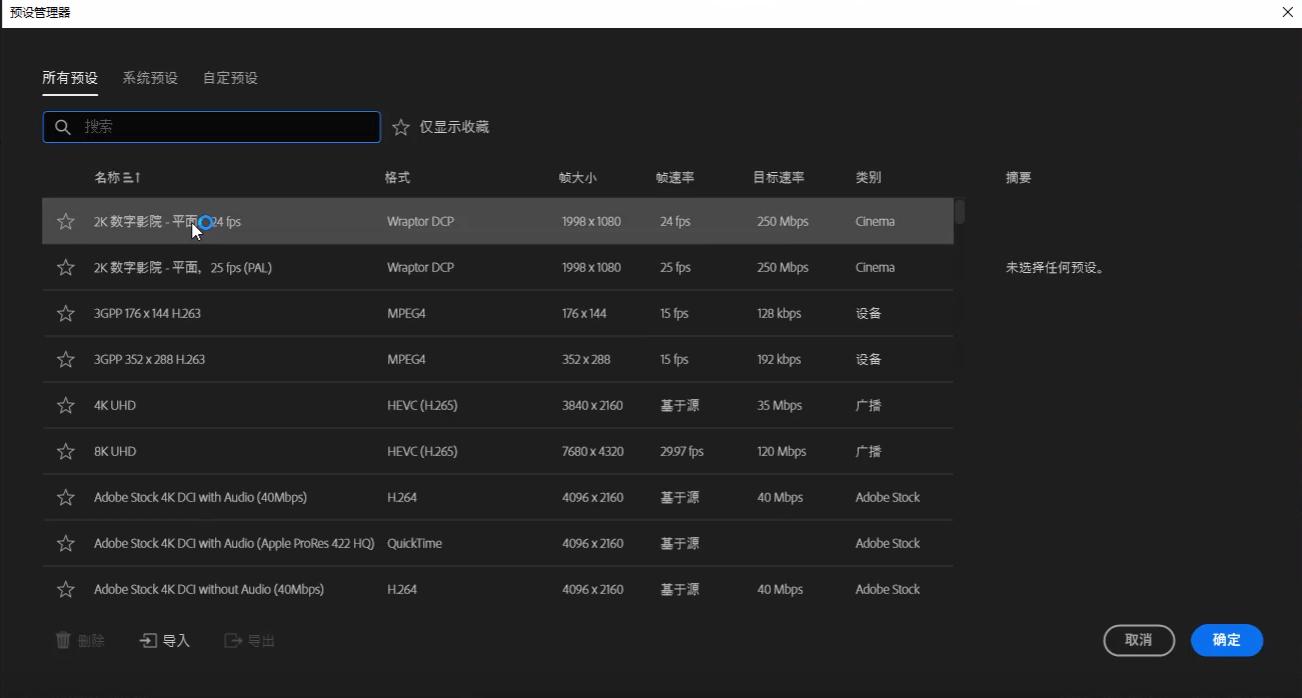Favorite the 4K UHD preset star
Viewport: 1302px width, 698px height.
click(65, 405)
